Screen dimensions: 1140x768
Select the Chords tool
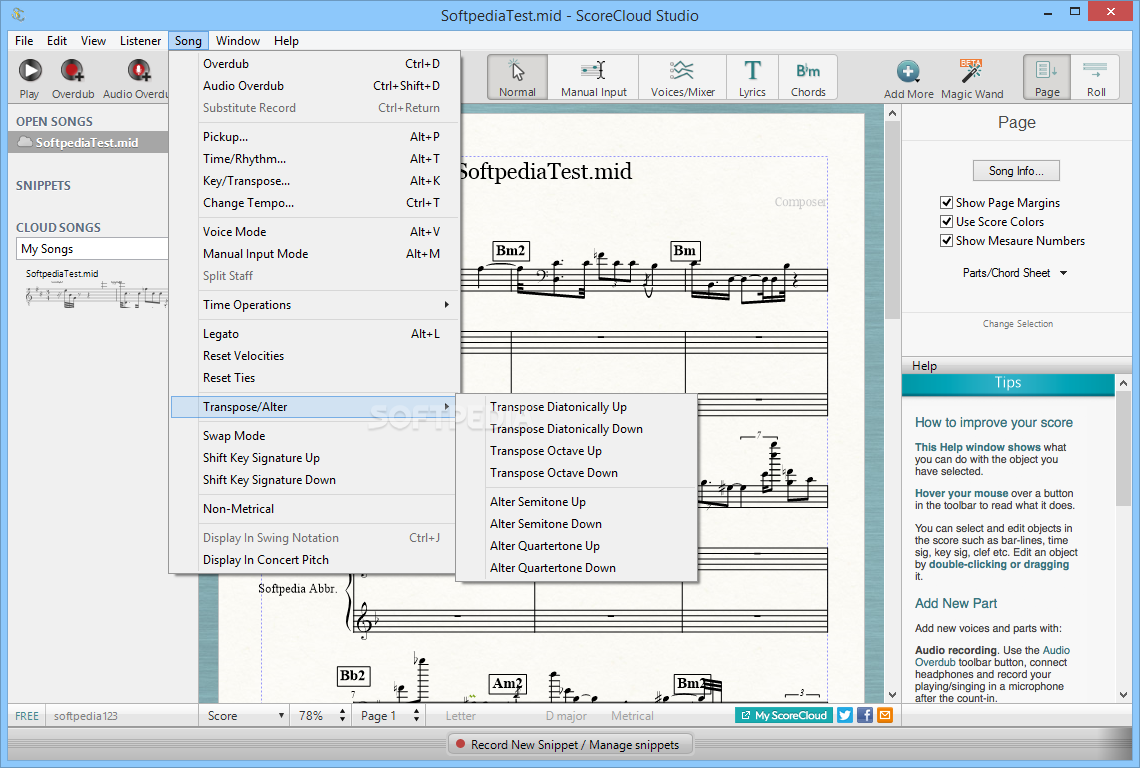click(x=808, y=77)
